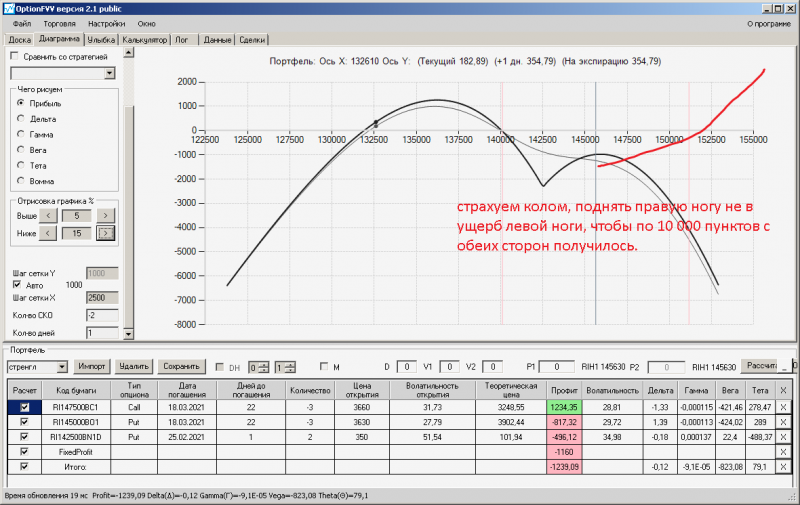Click the D input field
This screenshot has width=800, height=505.
[x=407, y=367]
